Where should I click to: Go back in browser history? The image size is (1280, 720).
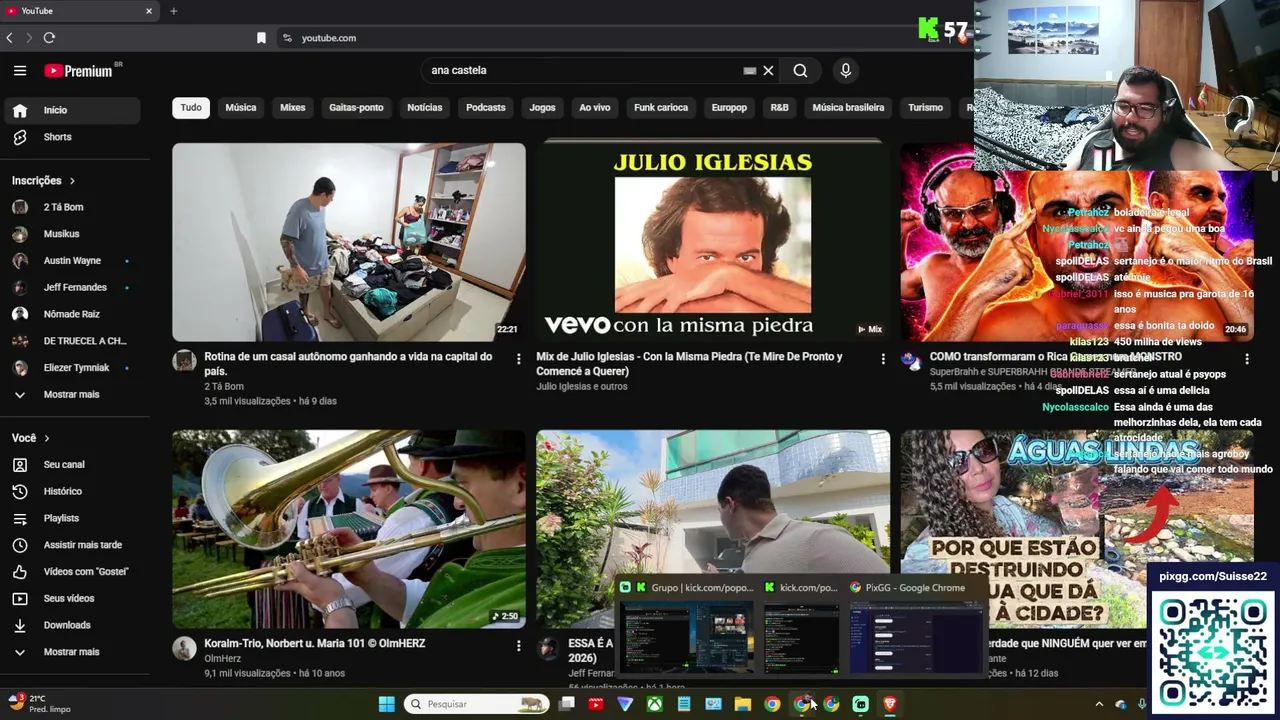[x=9, y=38]
